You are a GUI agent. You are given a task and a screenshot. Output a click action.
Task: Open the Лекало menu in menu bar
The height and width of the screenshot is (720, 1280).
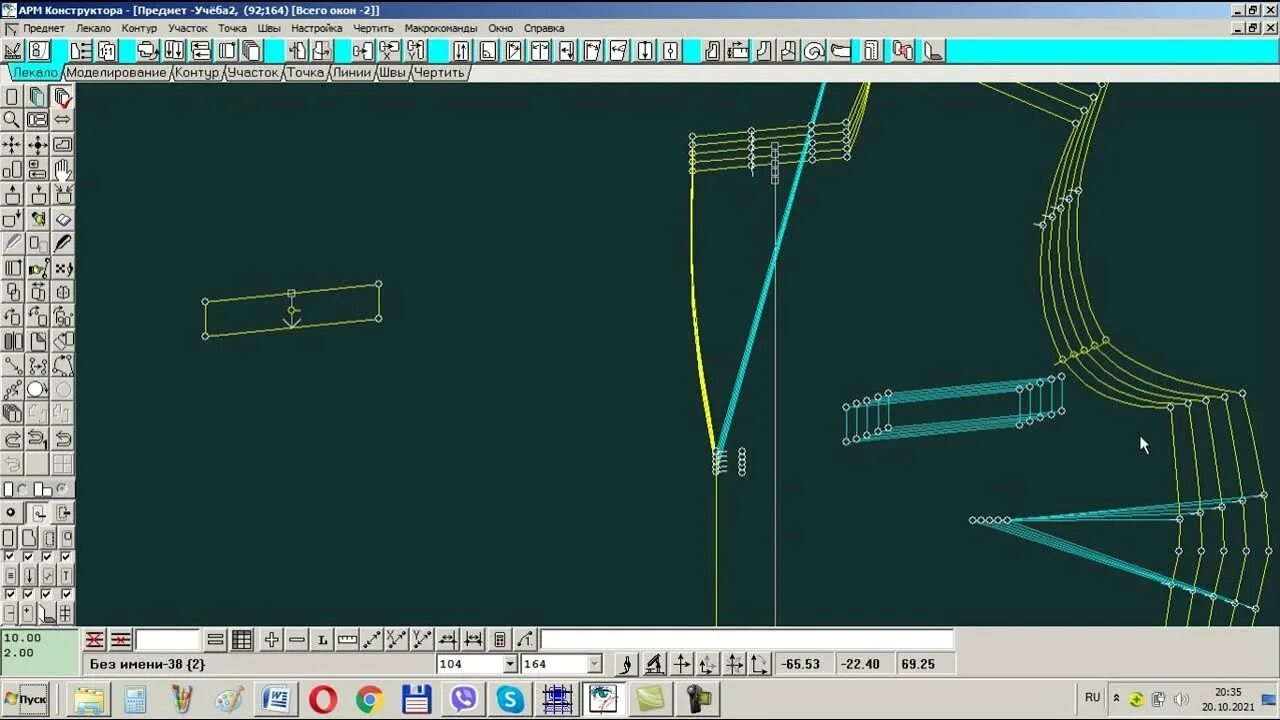[93, 28]
